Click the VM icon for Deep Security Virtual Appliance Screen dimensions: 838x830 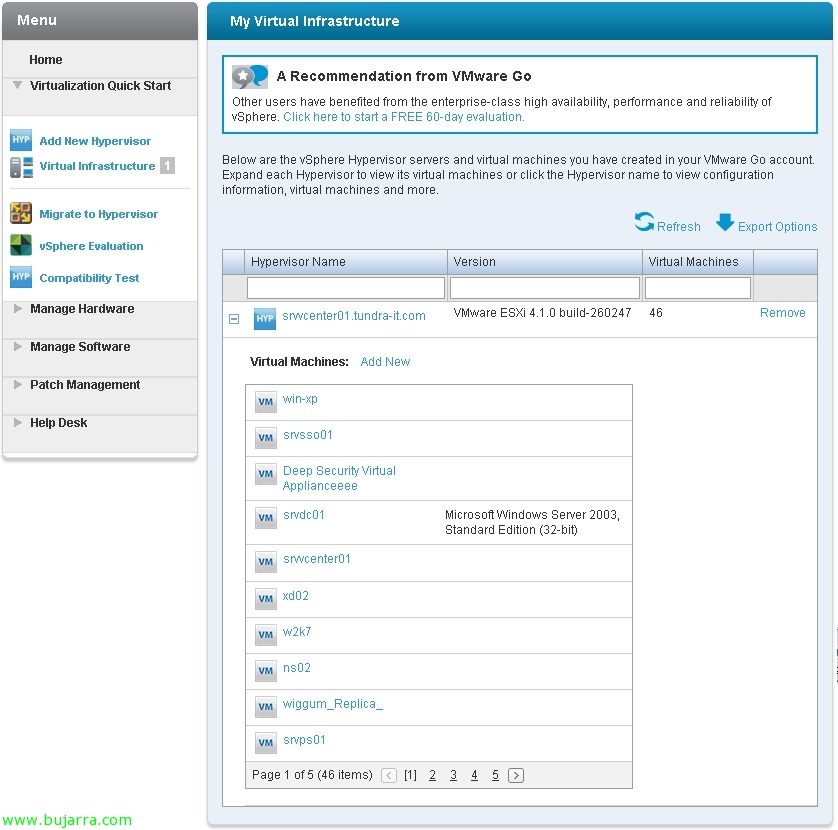pyautogui.click(x=266, y=474)
